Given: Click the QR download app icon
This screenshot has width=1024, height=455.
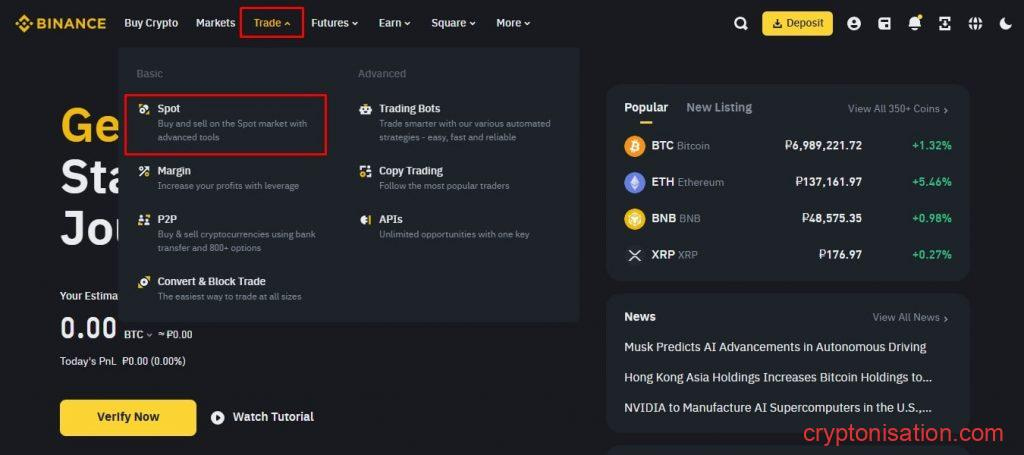Looking at the screenshot, I should point(944,23).
